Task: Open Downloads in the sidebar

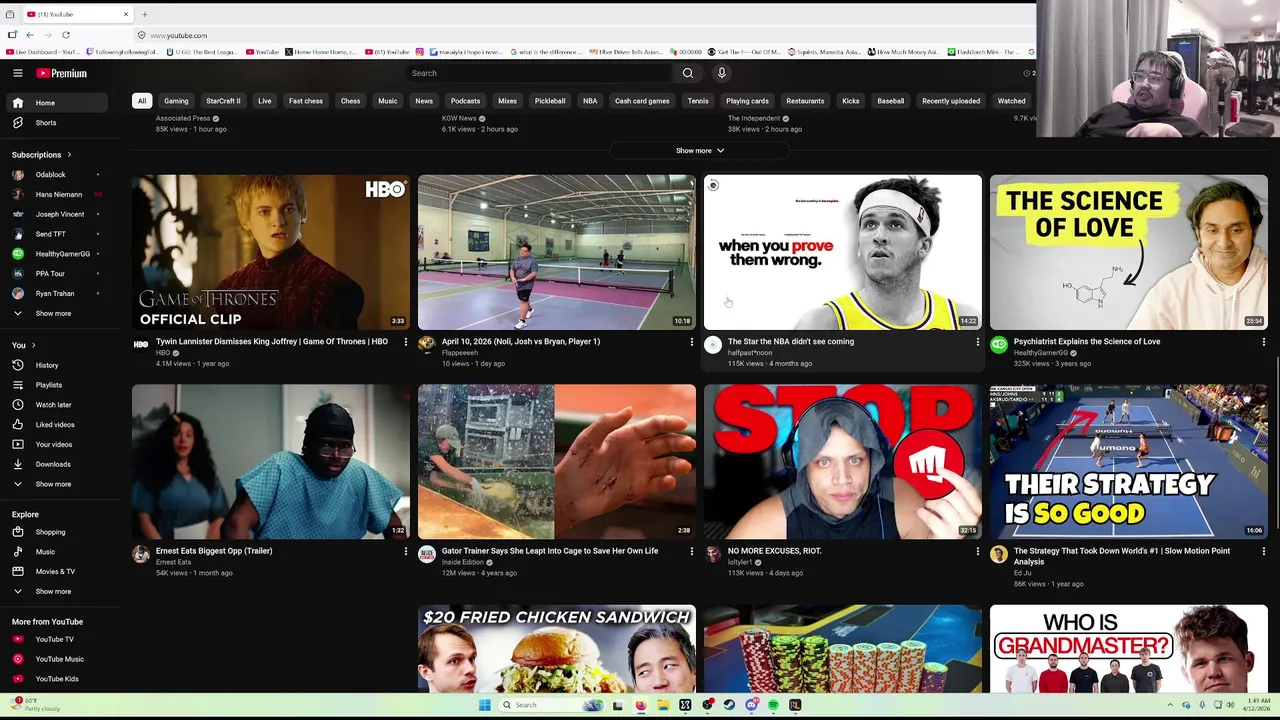Action: (x=56, y=464)
